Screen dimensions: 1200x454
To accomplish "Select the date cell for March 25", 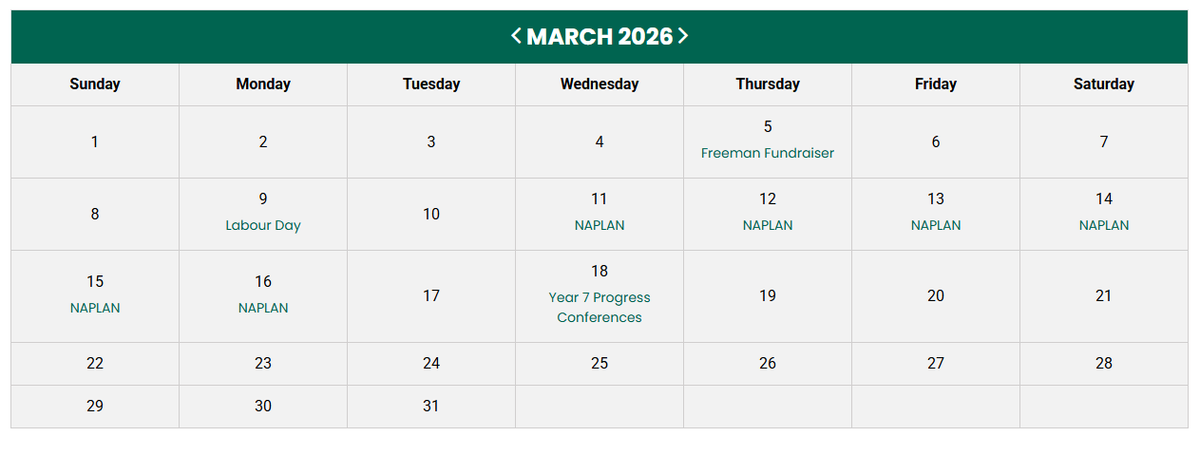I will click(599, 363).
